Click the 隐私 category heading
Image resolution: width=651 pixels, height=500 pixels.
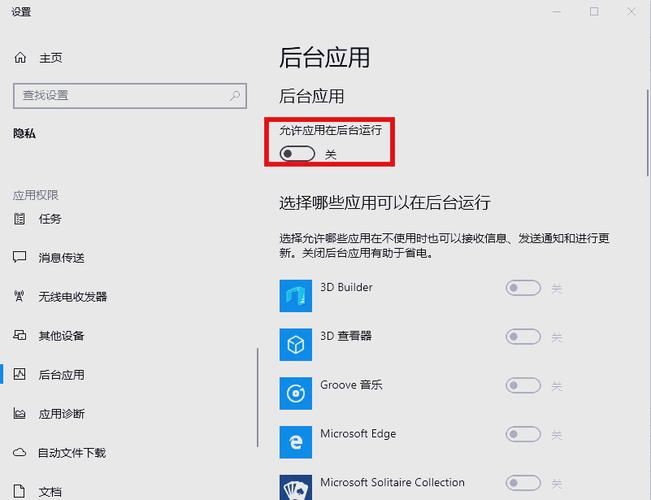click(x=24, y=133)
